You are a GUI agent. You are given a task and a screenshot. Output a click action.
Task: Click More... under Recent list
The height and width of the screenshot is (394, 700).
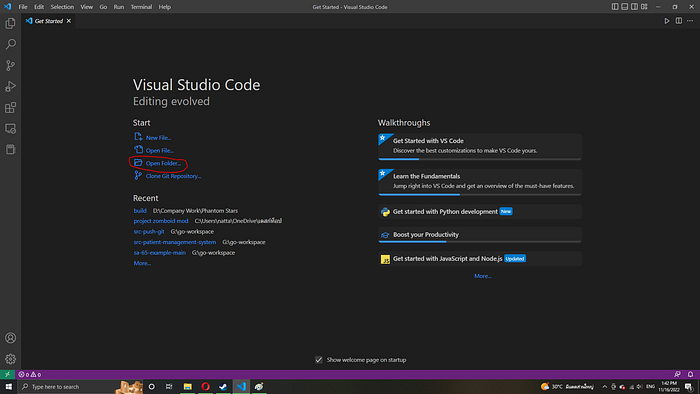(142, 263)
